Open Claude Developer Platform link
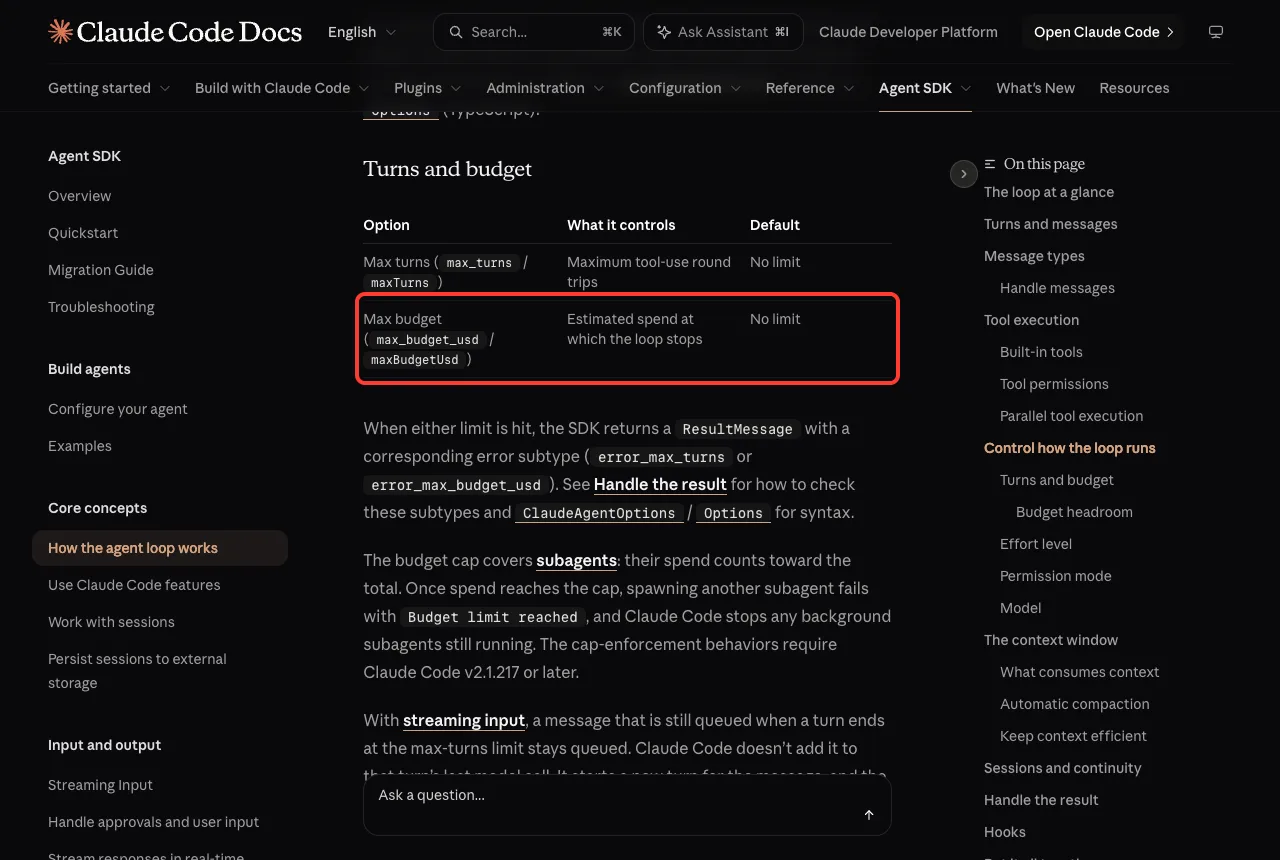This screenshot has width=1280, height=860. tap(908, 32)
